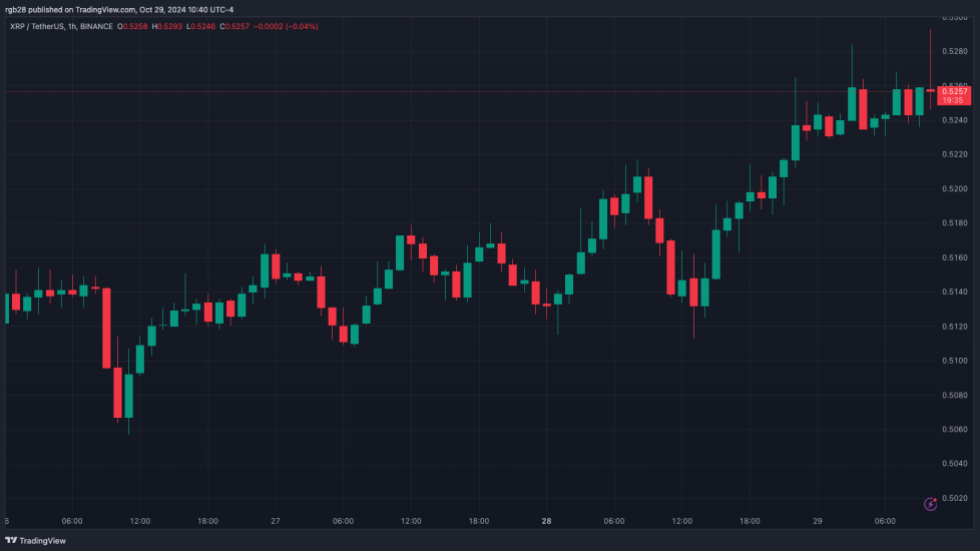Click the −0.0002 (−0.04%) change readout

click(289, 26)
